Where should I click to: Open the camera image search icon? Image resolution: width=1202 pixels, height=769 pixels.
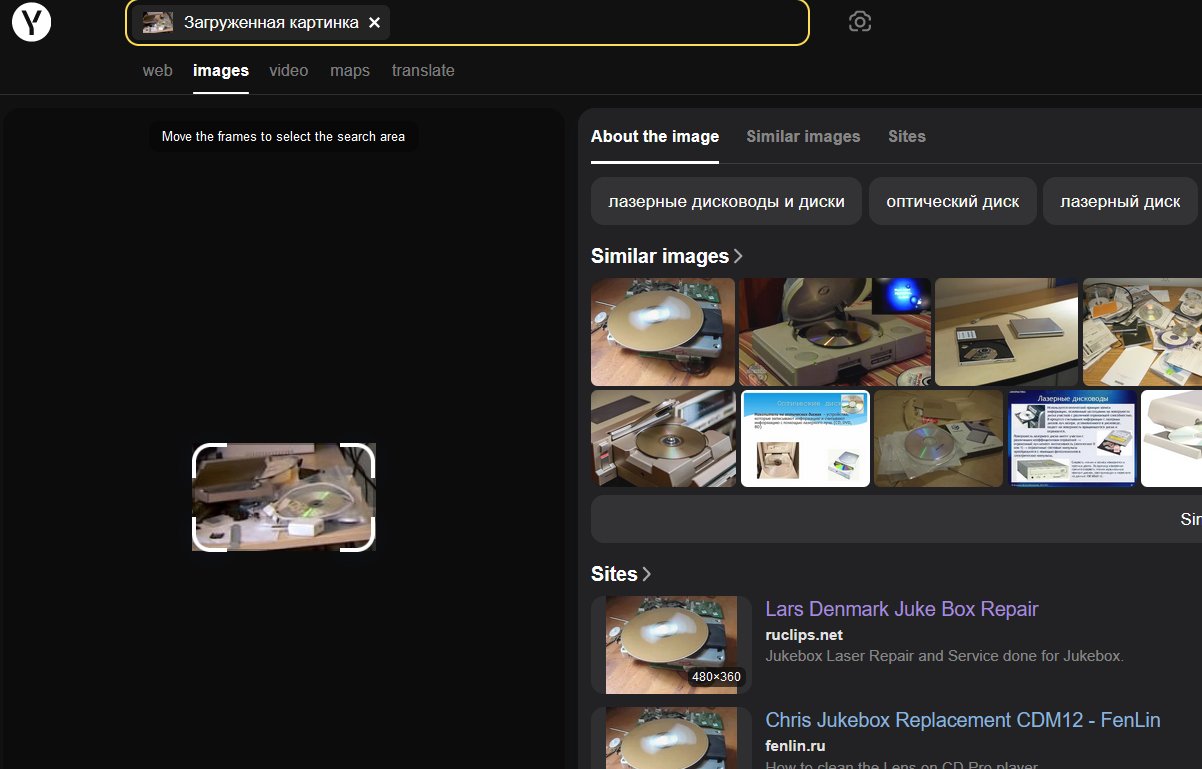point(859,22)
